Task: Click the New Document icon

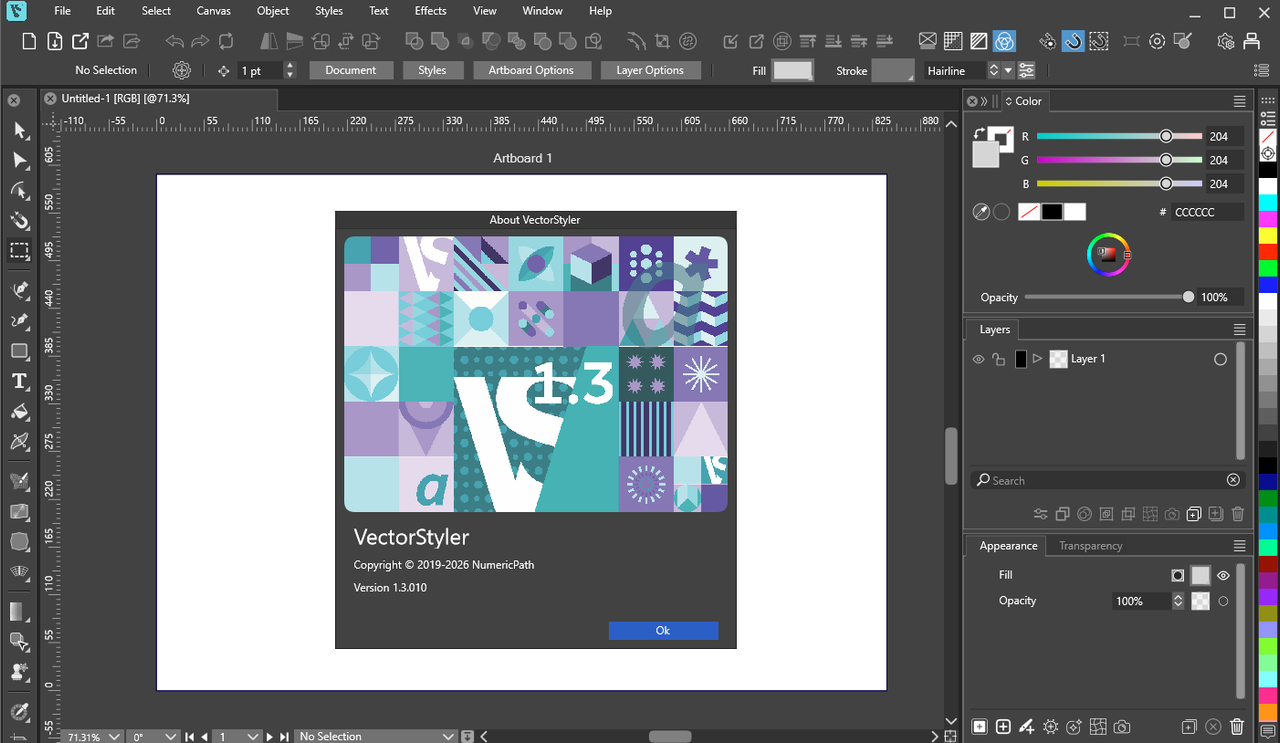Action: tap(29, 41)
